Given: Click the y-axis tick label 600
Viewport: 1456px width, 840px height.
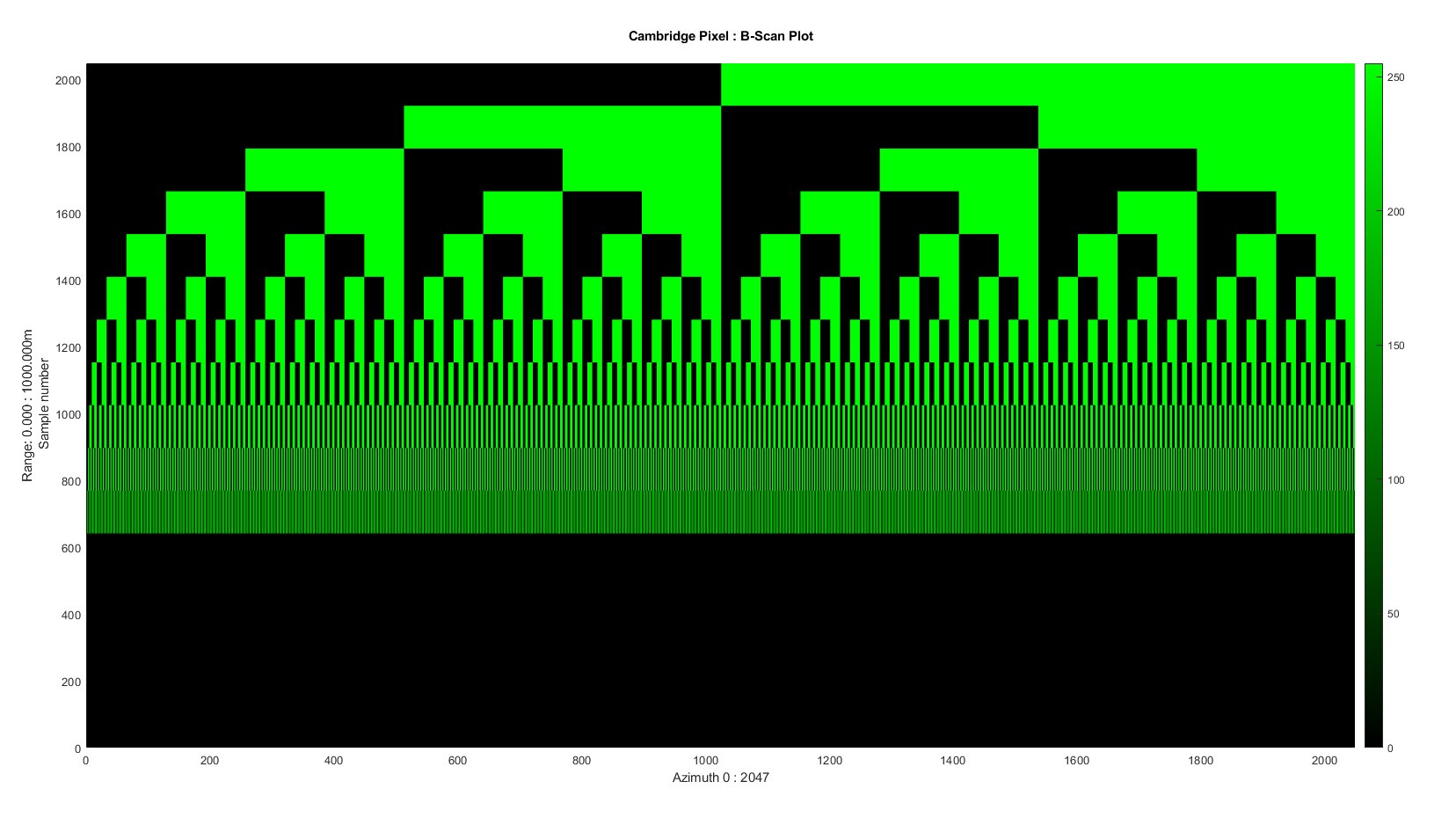Looking at the screenshot, I should (70, 548).
